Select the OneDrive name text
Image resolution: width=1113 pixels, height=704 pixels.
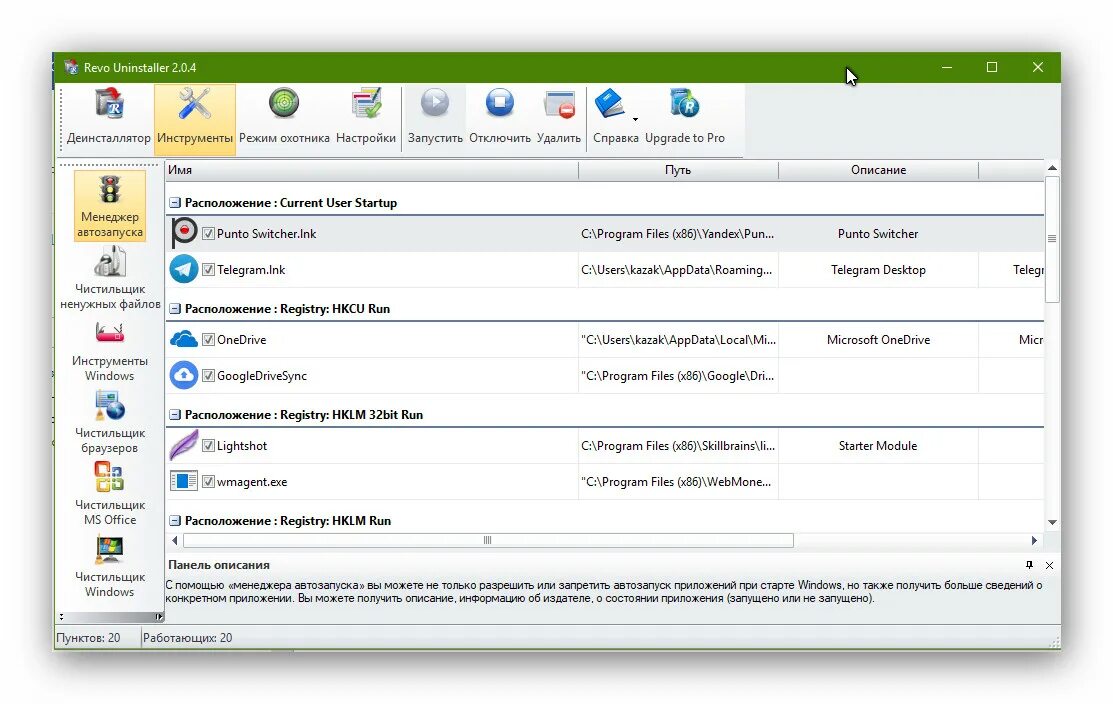241,339
